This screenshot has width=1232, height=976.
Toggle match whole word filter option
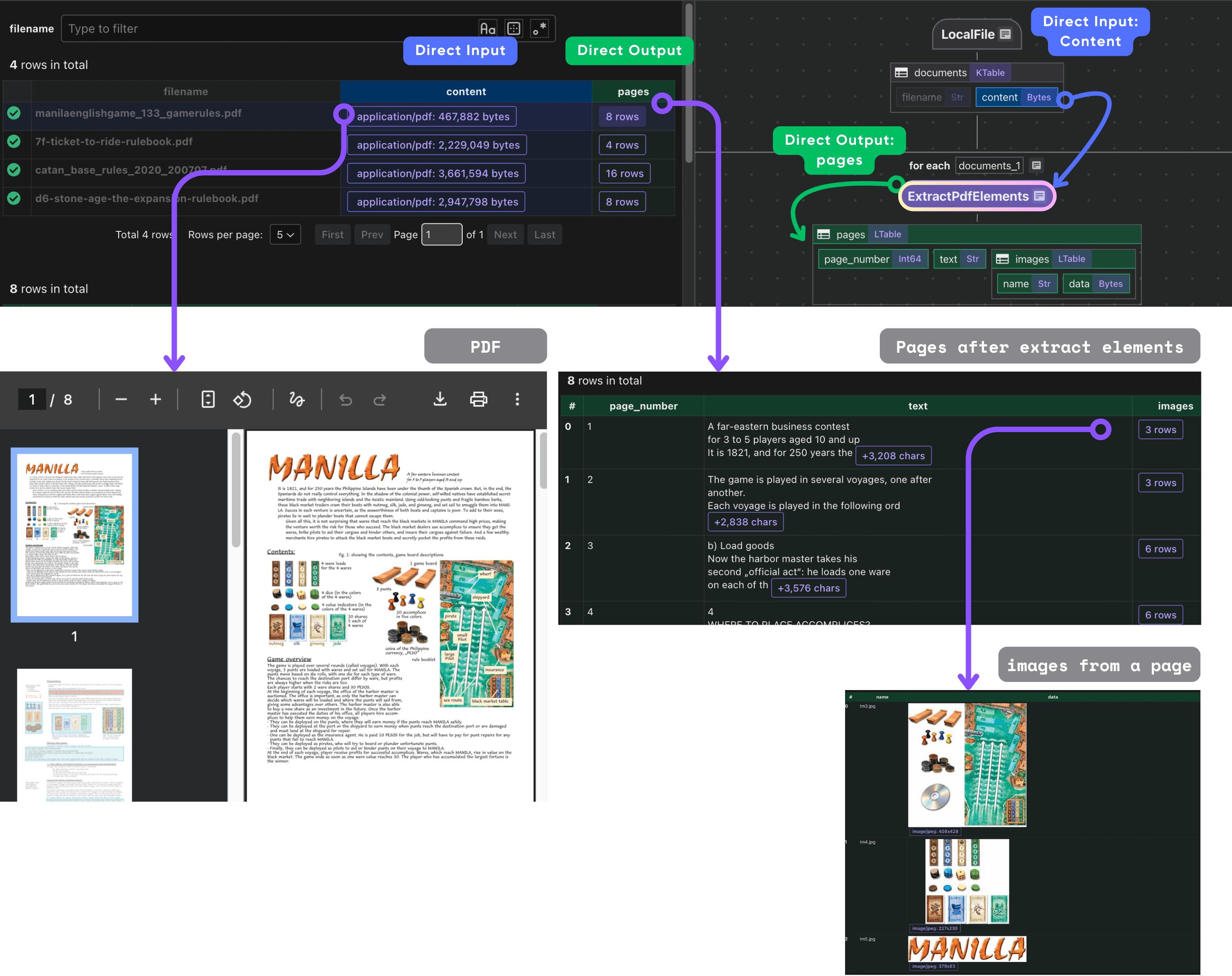[x=514, y=28]
